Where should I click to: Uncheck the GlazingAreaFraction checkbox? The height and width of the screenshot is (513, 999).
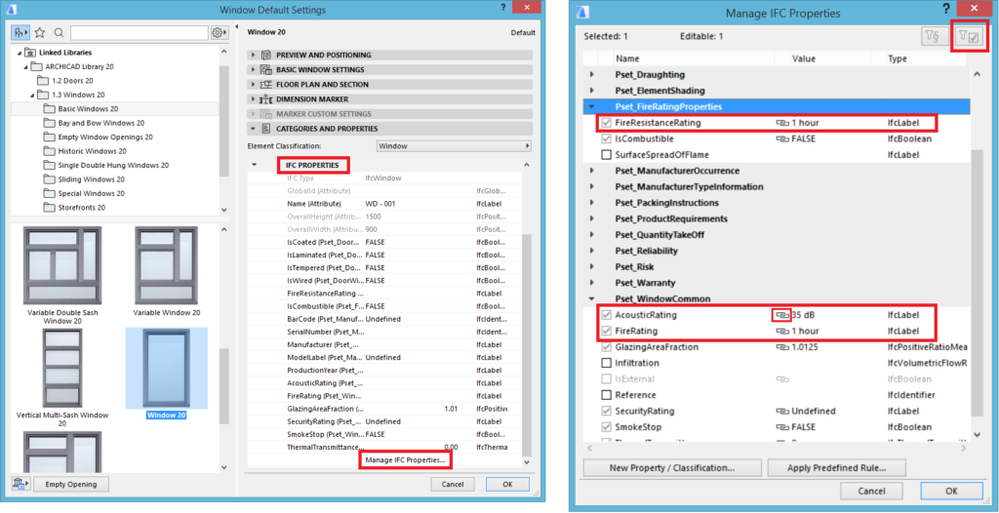coord(607,347)
